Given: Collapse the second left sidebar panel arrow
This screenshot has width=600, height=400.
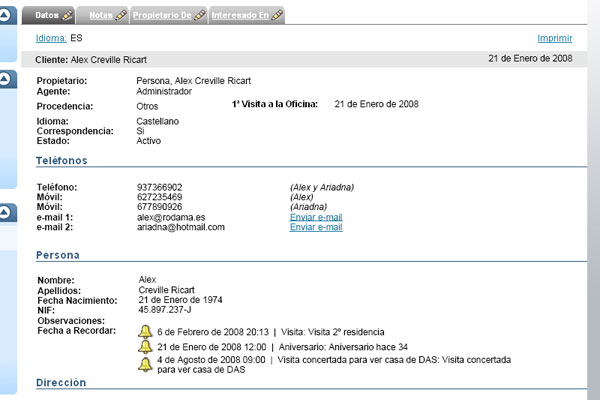Looking at the screenshot, I should (6, 77).
